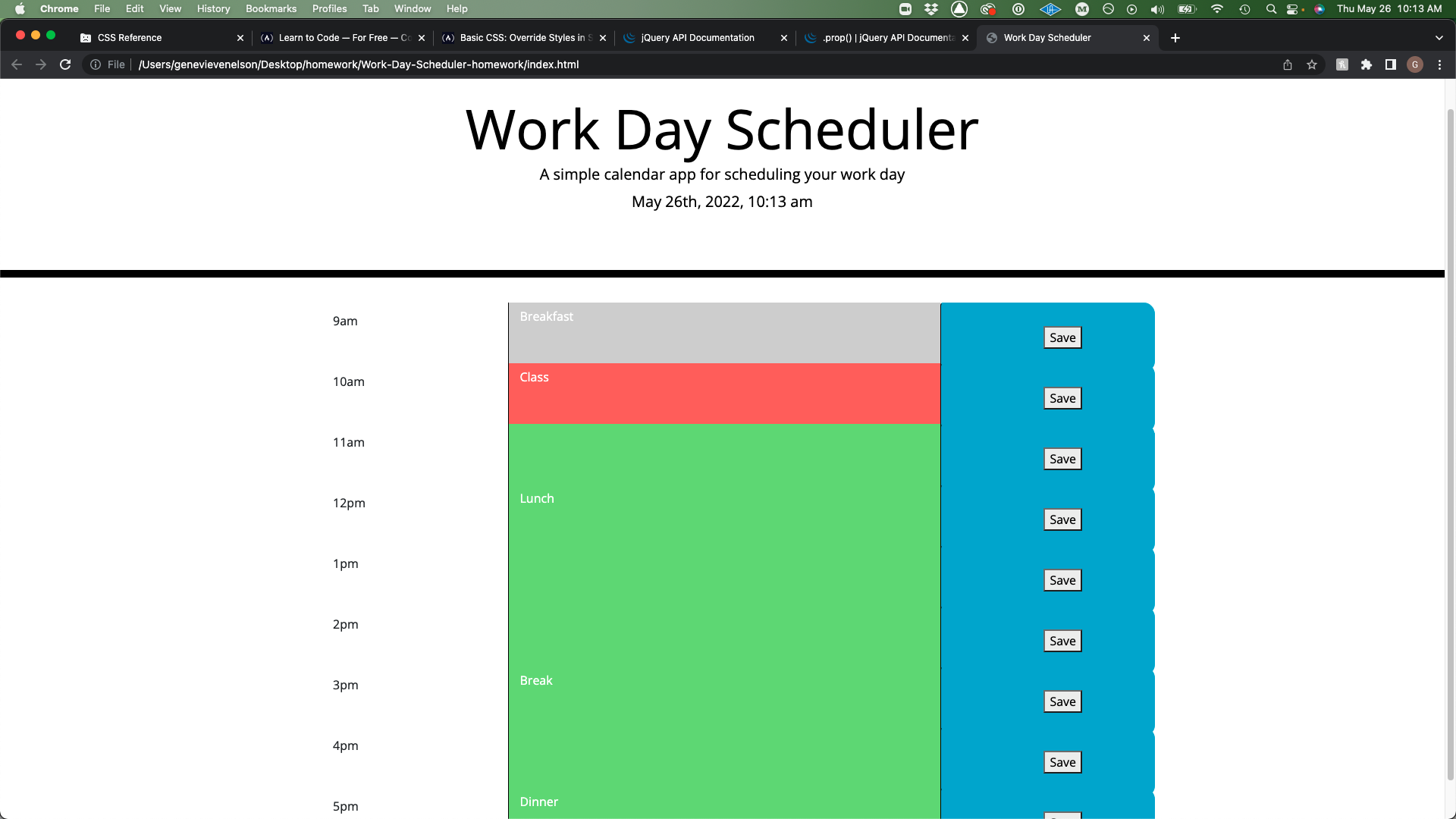Switch to the jQuery API Documentation tab
This screenshot has width=1456, height=819.
point(704,38)
